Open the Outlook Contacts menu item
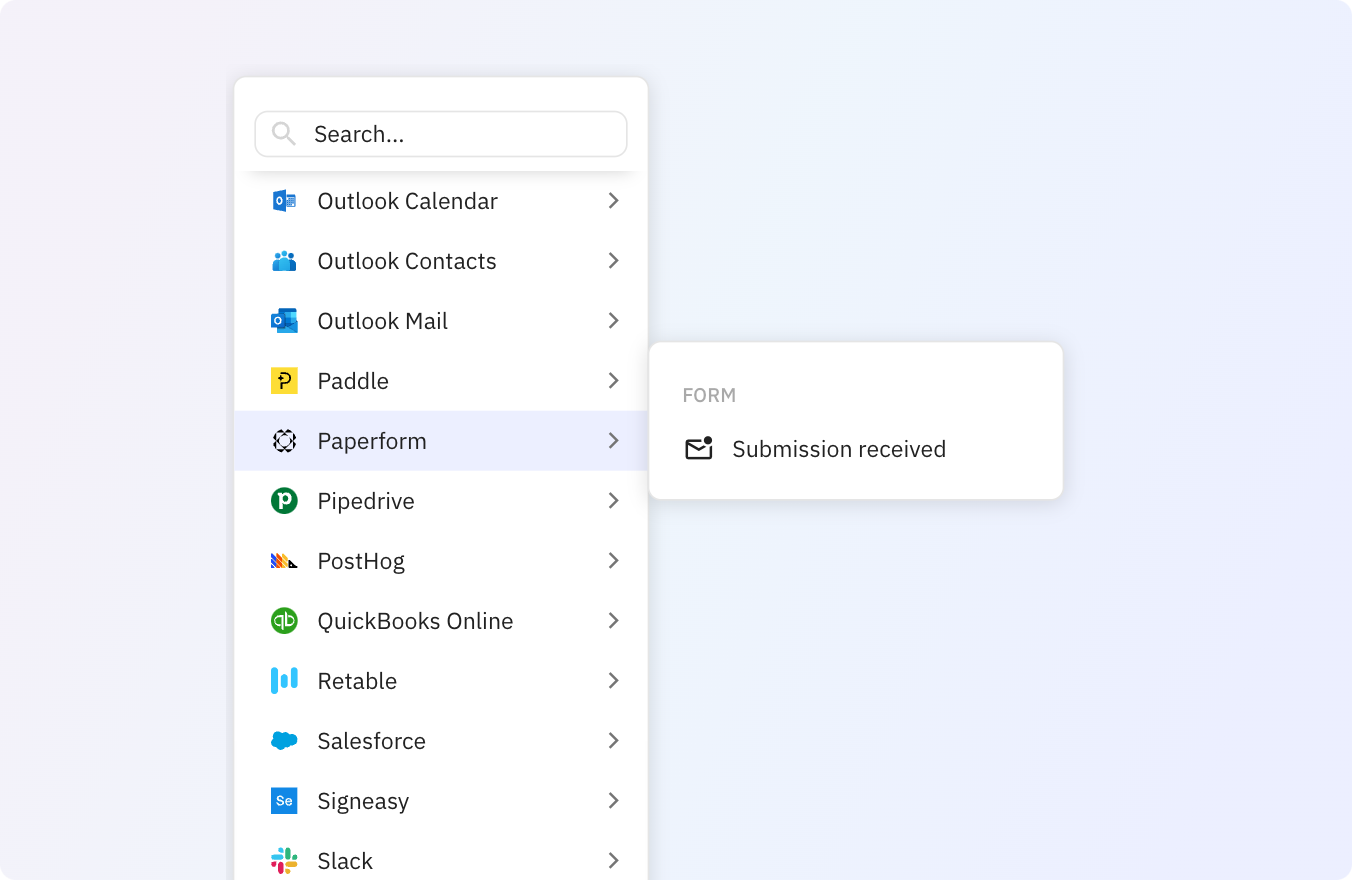This screenshot has height=880, width=1352. 441,261
